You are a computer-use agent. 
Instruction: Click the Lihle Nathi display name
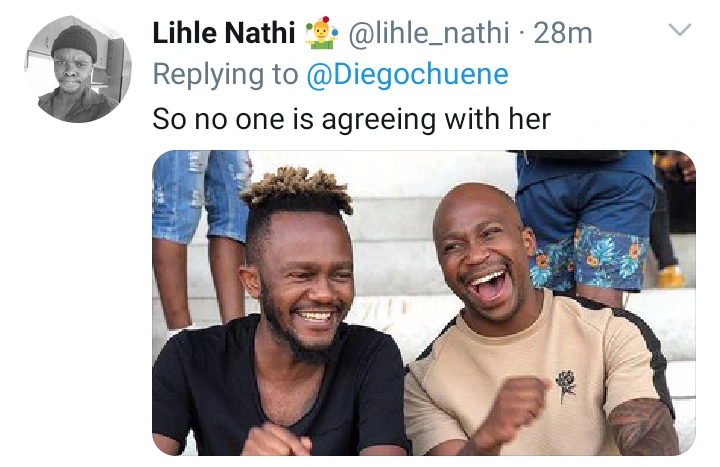224,33
